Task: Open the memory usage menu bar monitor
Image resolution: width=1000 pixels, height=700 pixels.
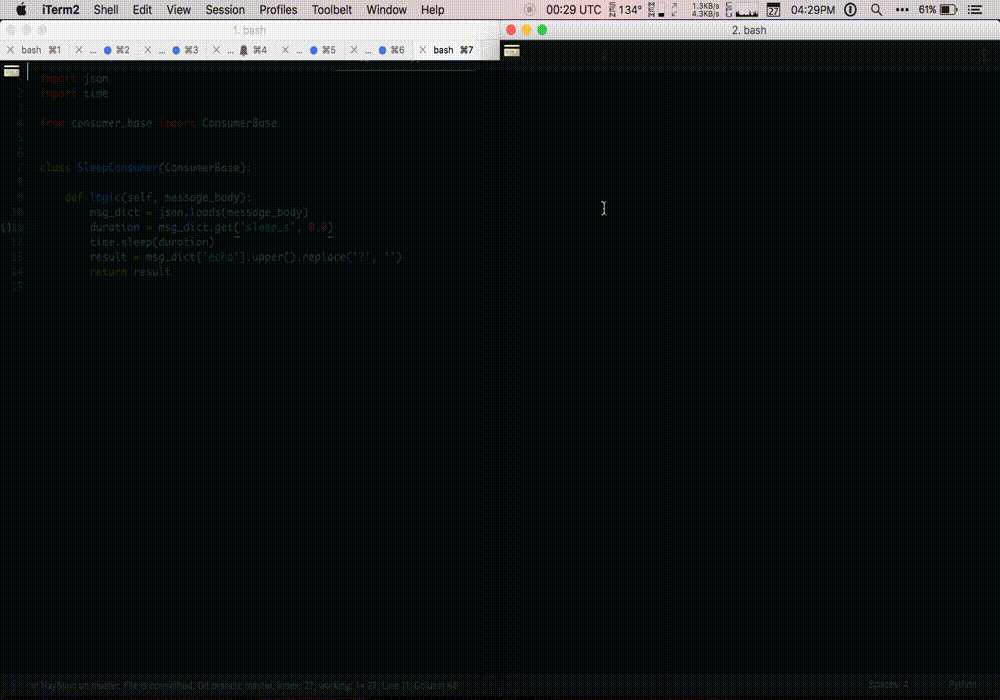Action: tap(656, 10)
